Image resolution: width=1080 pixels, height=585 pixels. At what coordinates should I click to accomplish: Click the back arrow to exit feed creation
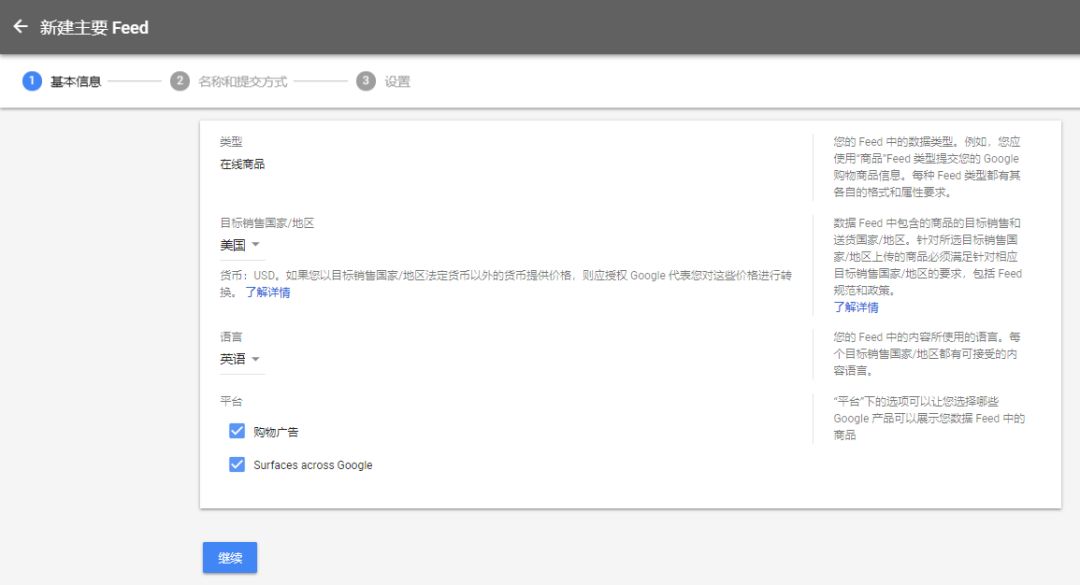[20, 28]
